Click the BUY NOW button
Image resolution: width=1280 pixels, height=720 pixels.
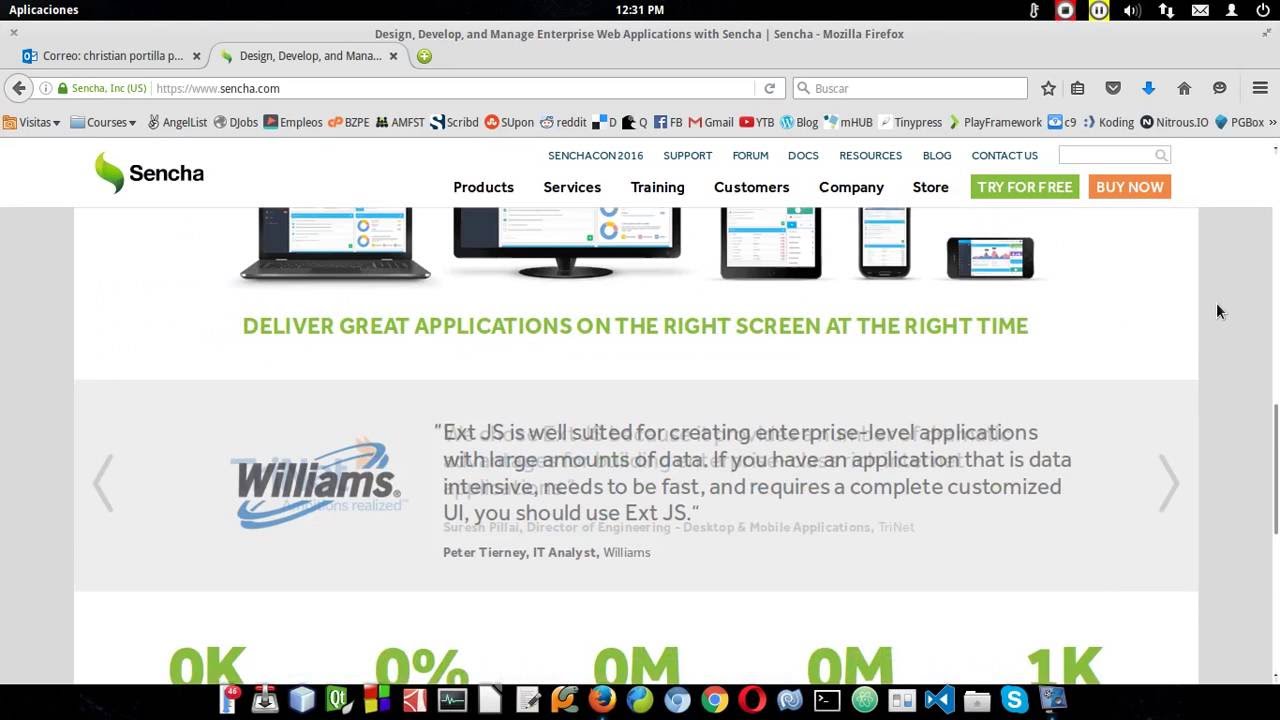click(x=1129, y=187)
